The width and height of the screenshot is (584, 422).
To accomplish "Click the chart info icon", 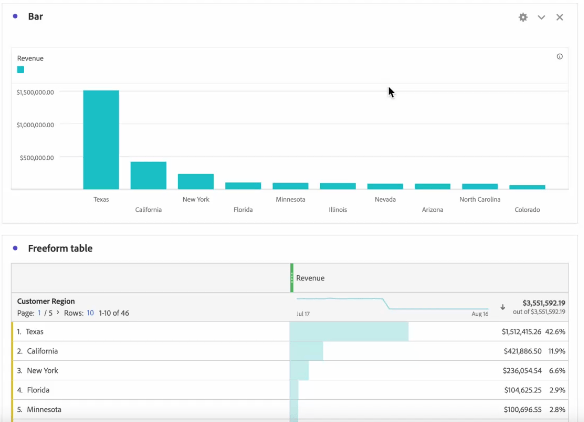I will point(559,57).
